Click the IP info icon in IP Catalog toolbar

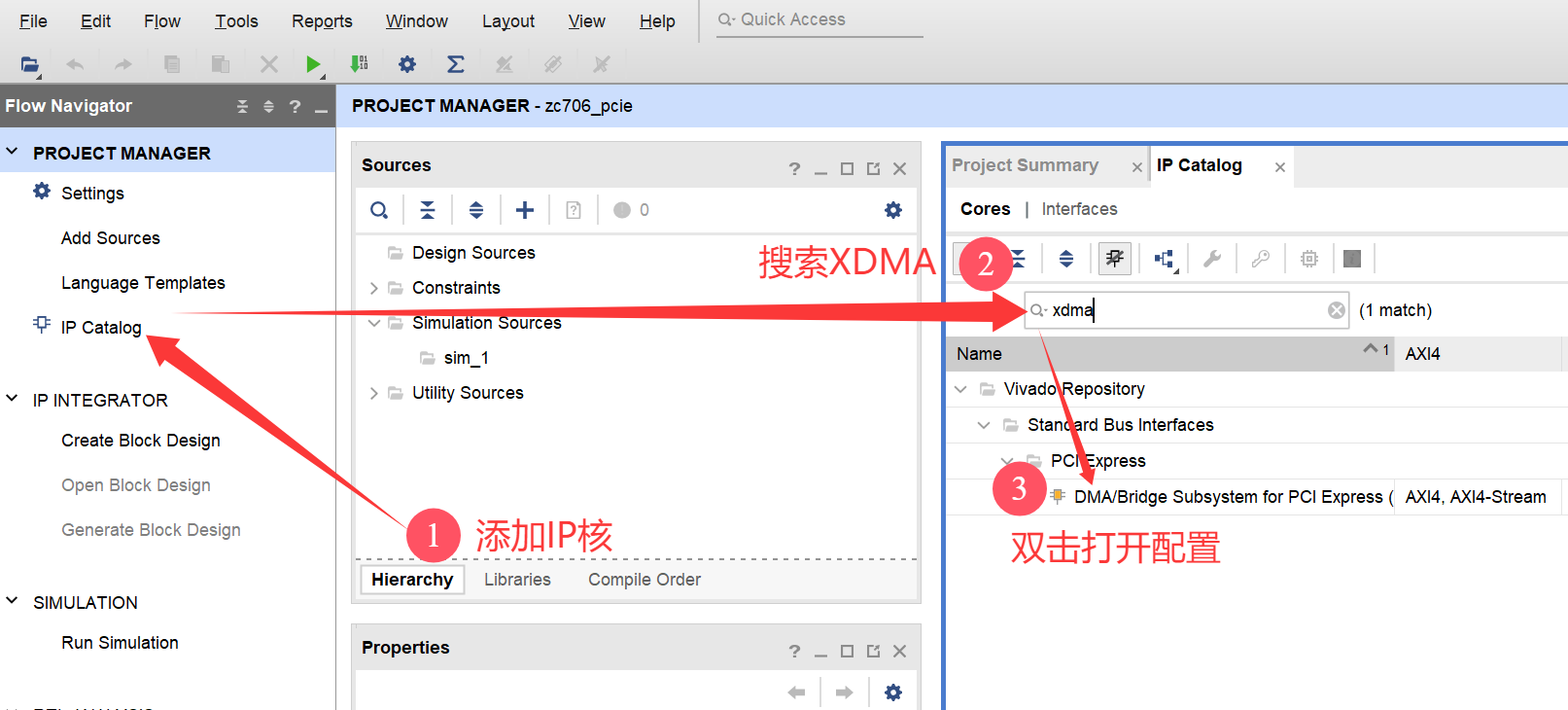1352,259
